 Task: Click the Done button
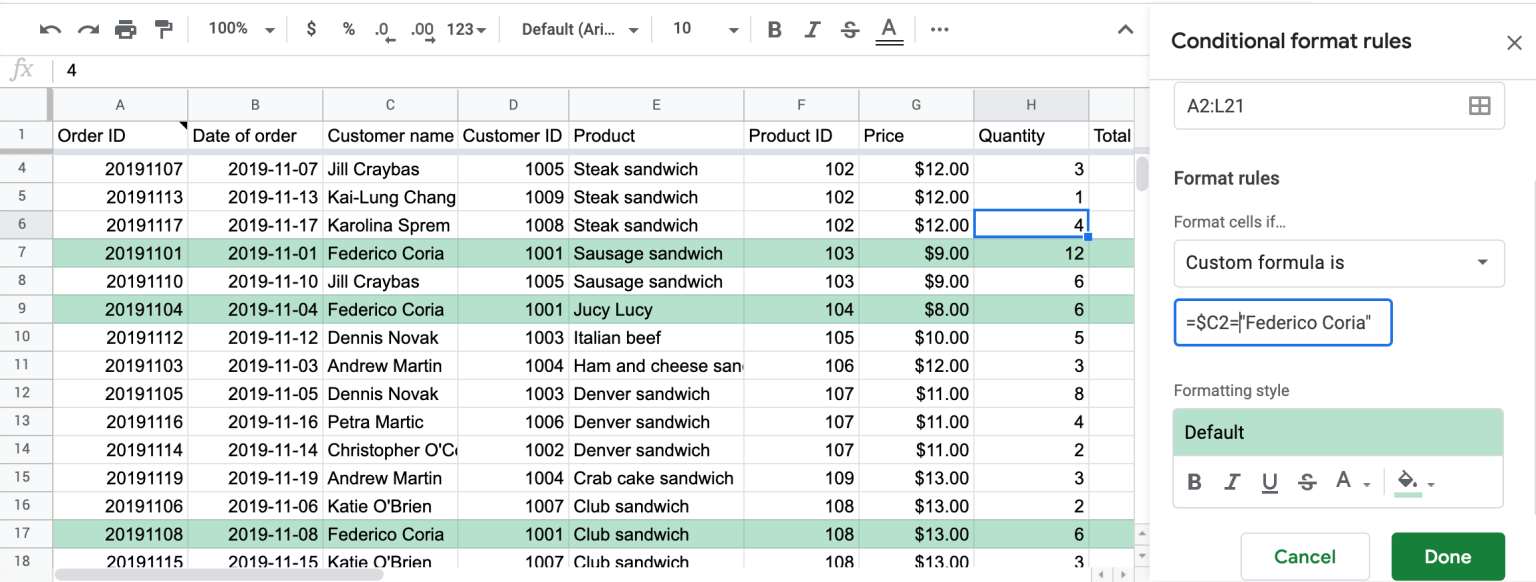coord(1448,556)
